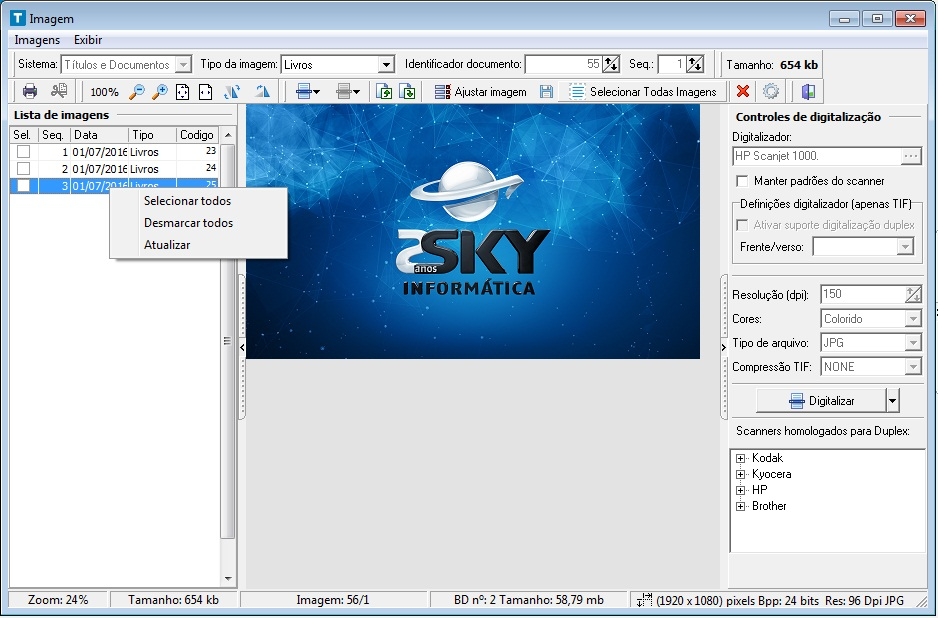Expand the Kodak tree node
Screen dimensions: 938x618
(x=741, y=459)
